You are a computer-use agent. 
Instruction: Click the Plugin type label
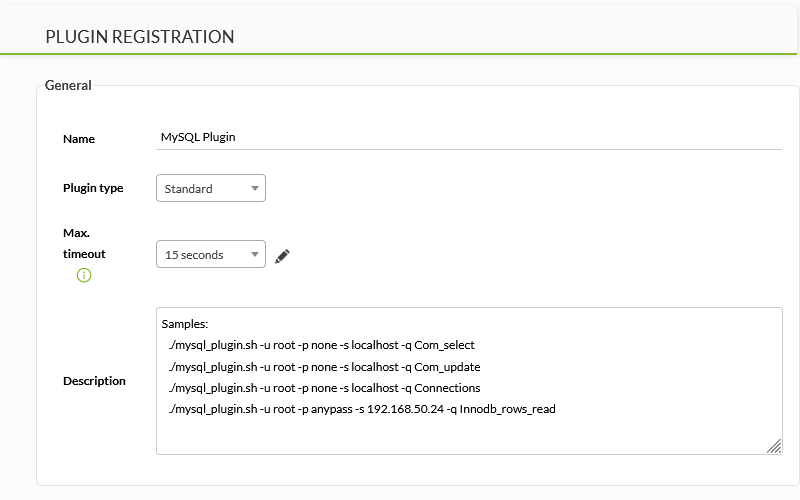93,188
